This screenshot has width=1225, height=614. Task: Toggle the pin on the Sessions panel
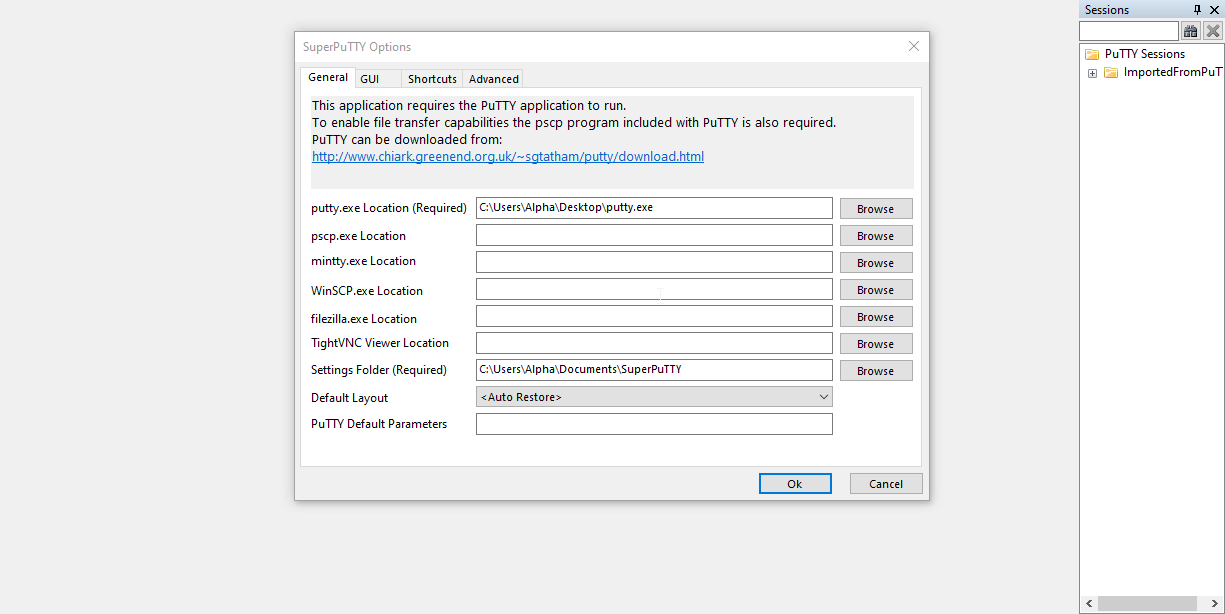click(1197, 10)
